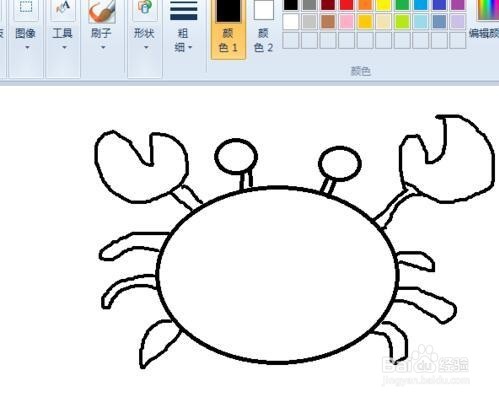
Task: Pick the white swatch in the palette
Action: [x=291, y=22]
